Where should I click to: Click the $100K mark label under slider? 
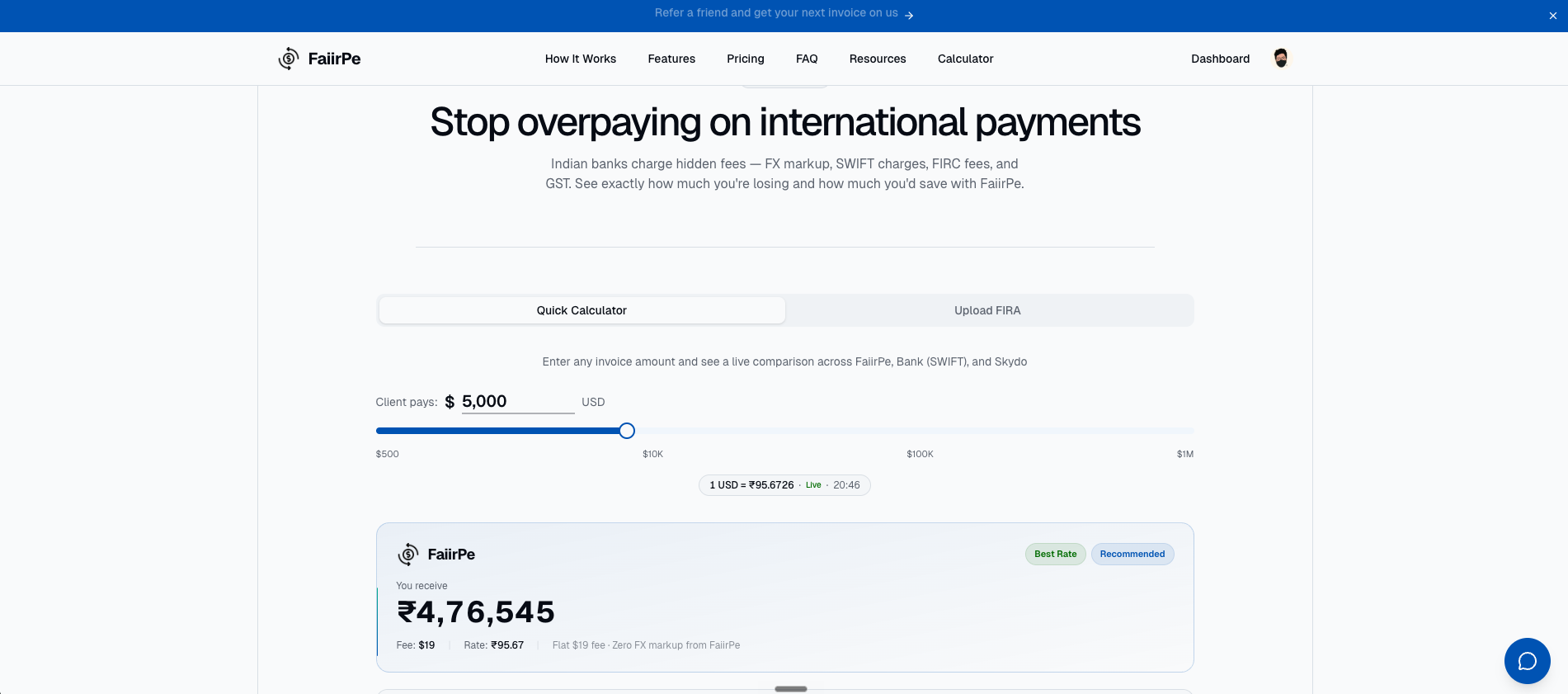[921, 455]
